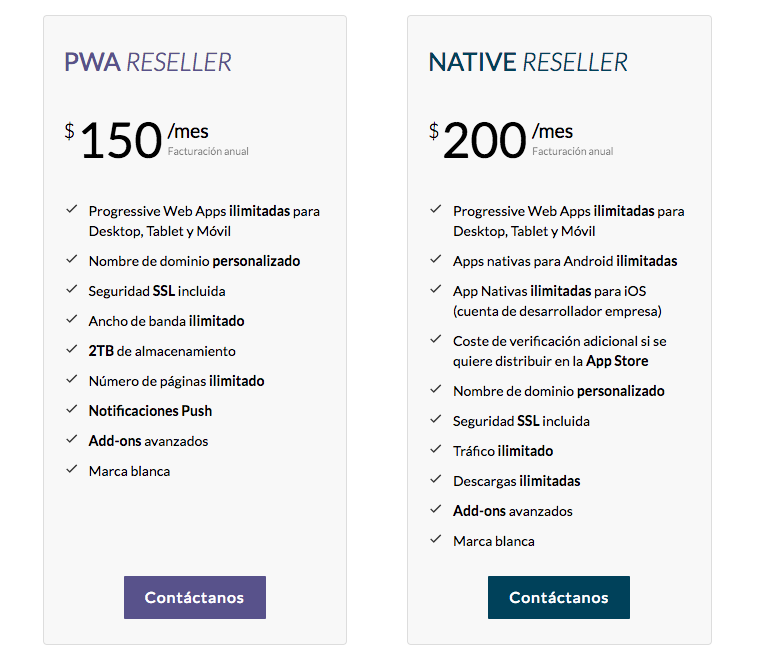Click checkmark beside Marca blanca in Native plan
This screenshot has height=672, width=764.
pyautogui.click(x=436, y=539)
